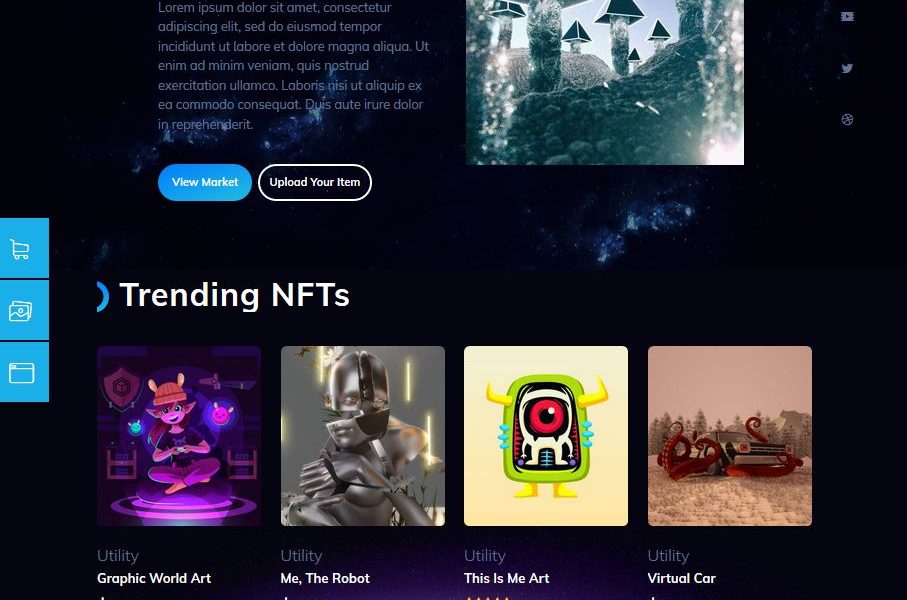This screenshot has height=600, width=907.
Task: Select the Trending NFTs heading
Action: (x=234, y=295)
